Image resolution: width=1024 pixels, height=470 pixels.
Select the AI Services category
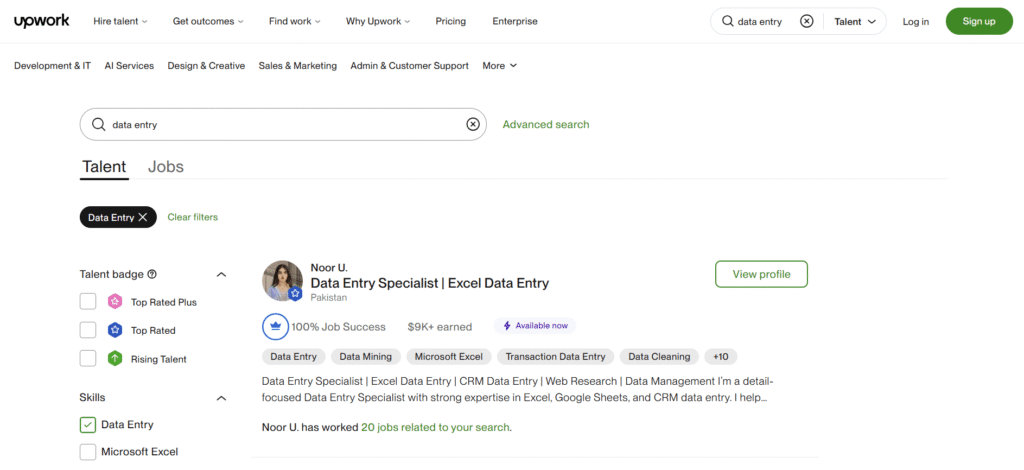tap(129, 65)
